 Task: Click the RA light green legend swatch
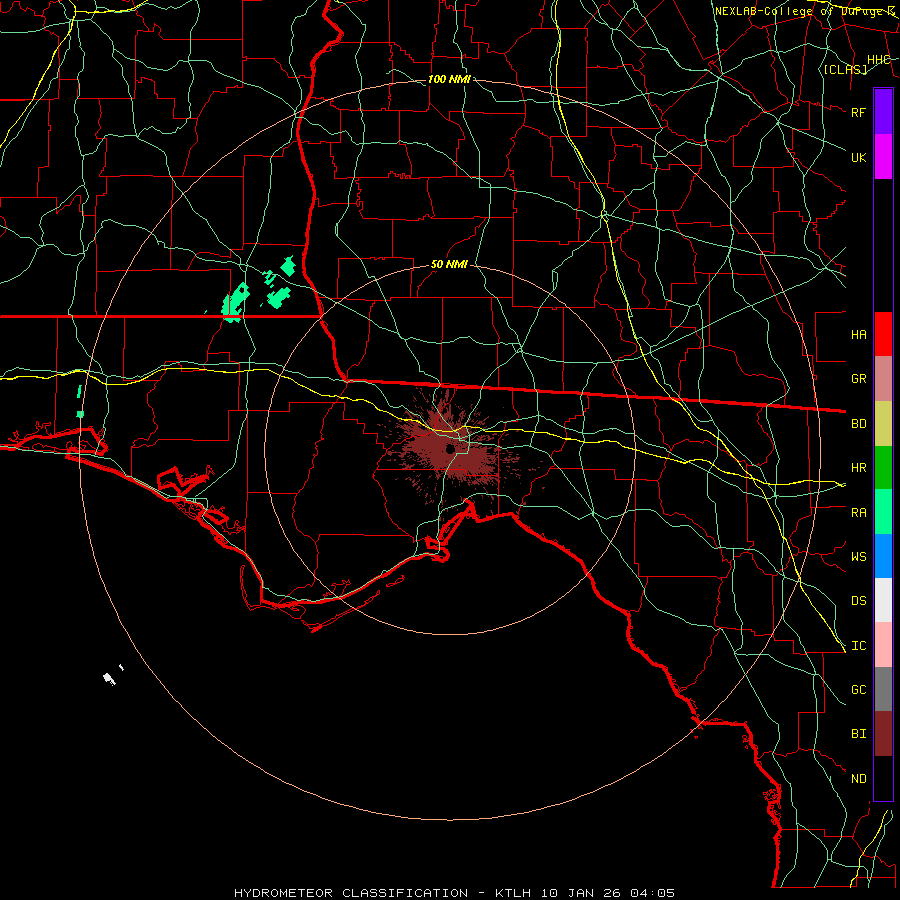click(883, 512)
